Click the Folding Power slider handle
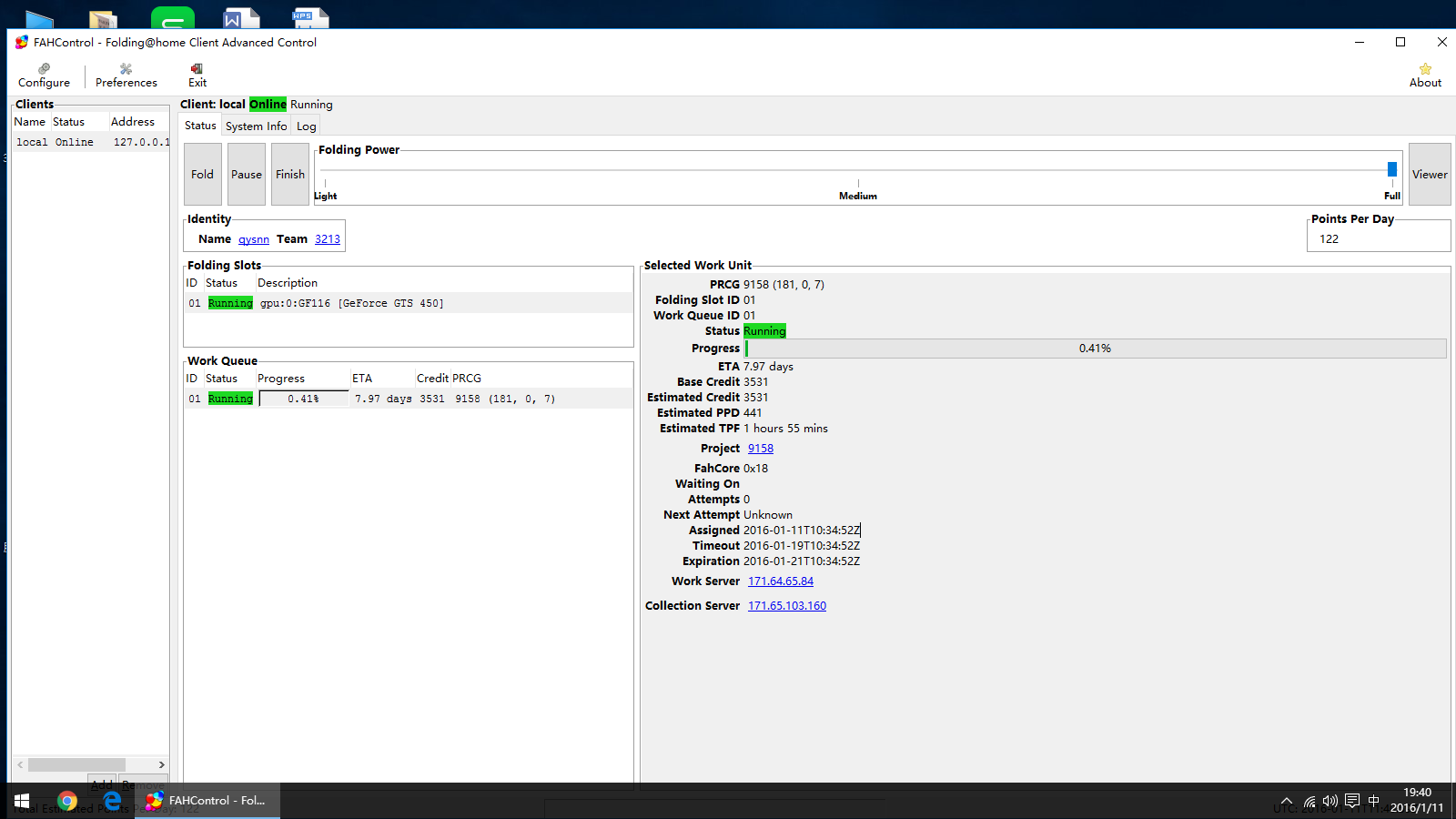The width and height of the screenshot is (1456, 819). pos(1392,169)
